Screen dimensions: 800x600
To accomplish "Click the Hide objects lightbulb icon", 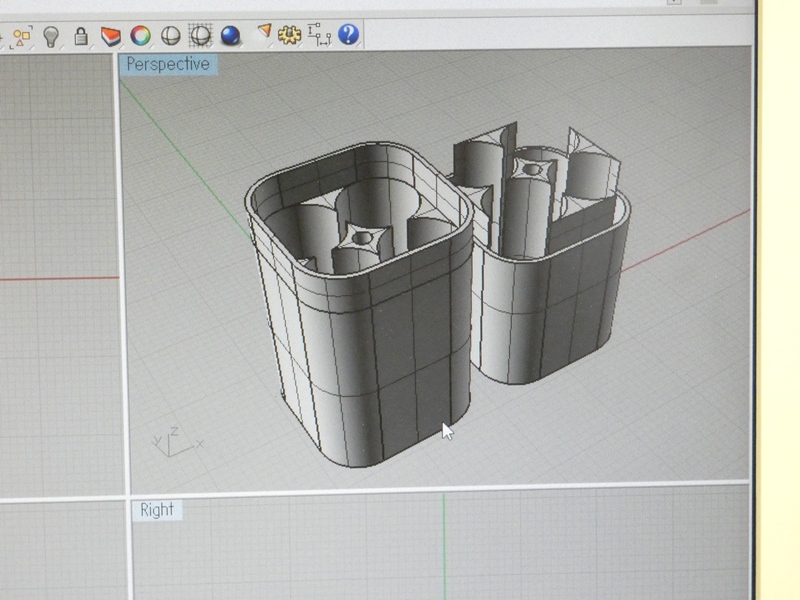I will (x=51, y=37).
